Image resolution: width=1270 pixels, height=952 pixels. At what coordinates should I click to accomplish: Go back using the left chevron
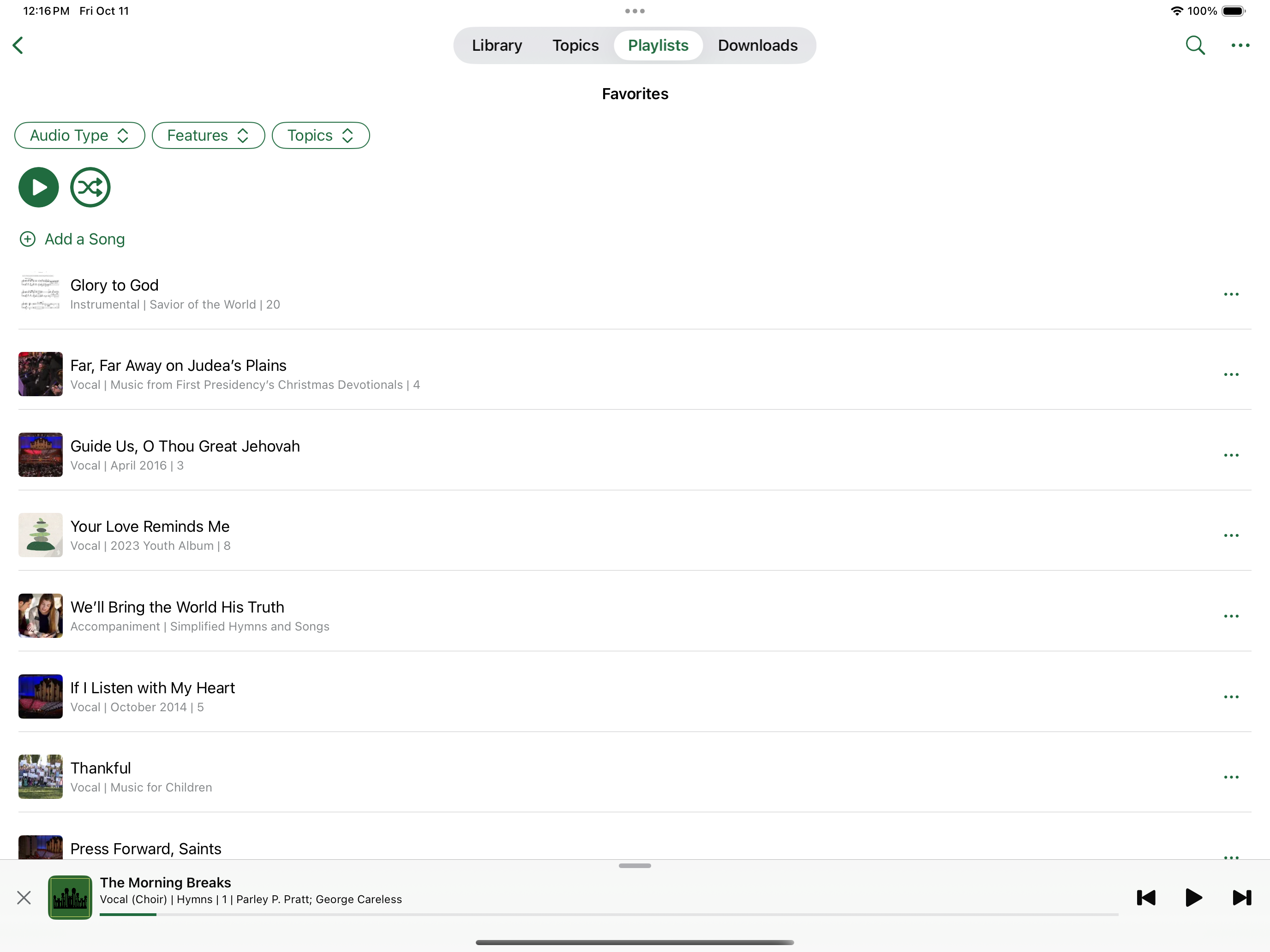click(x=18, y=45)
